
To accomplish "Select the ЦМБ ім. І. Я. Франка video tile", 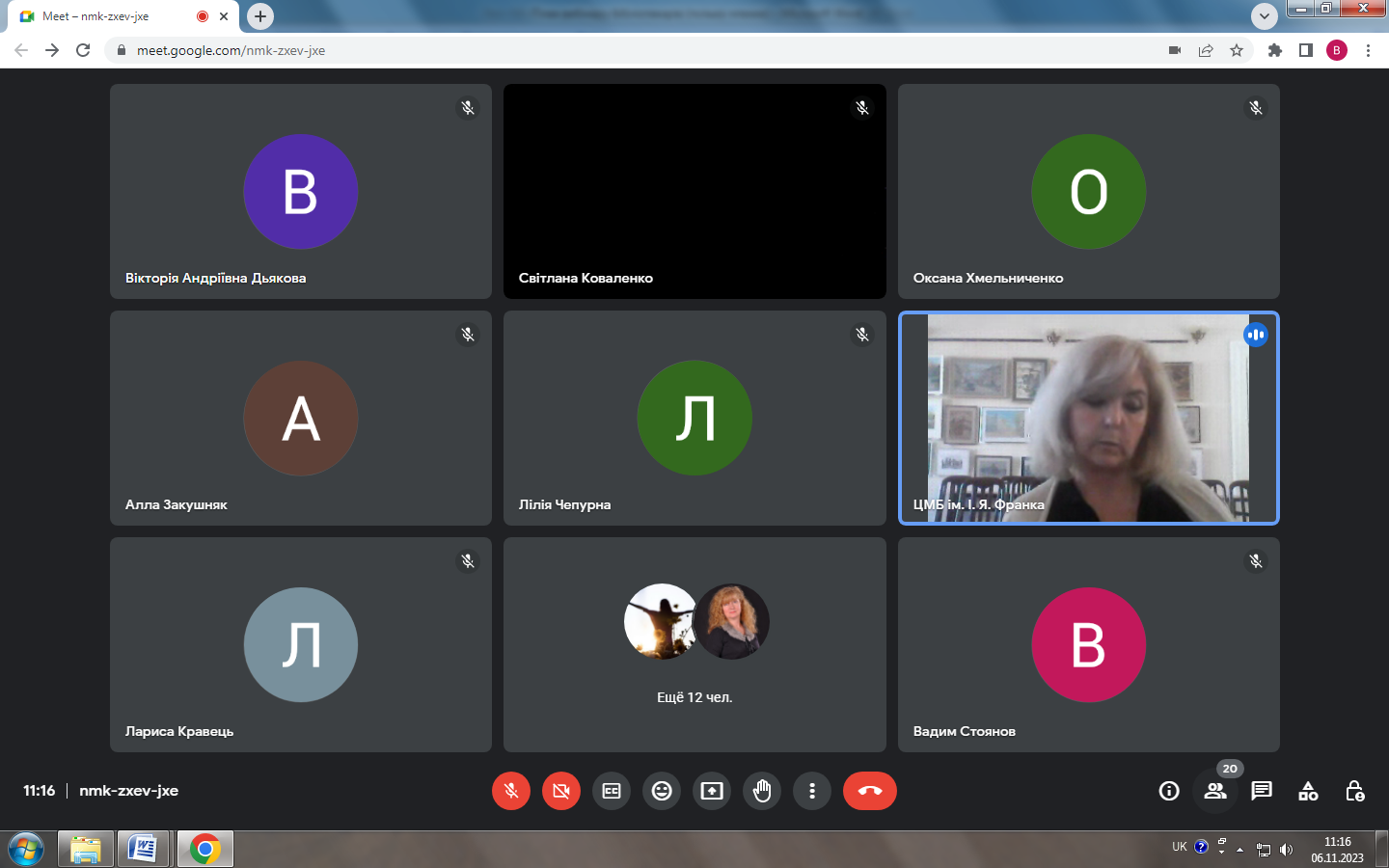I will pos(1088,418).
